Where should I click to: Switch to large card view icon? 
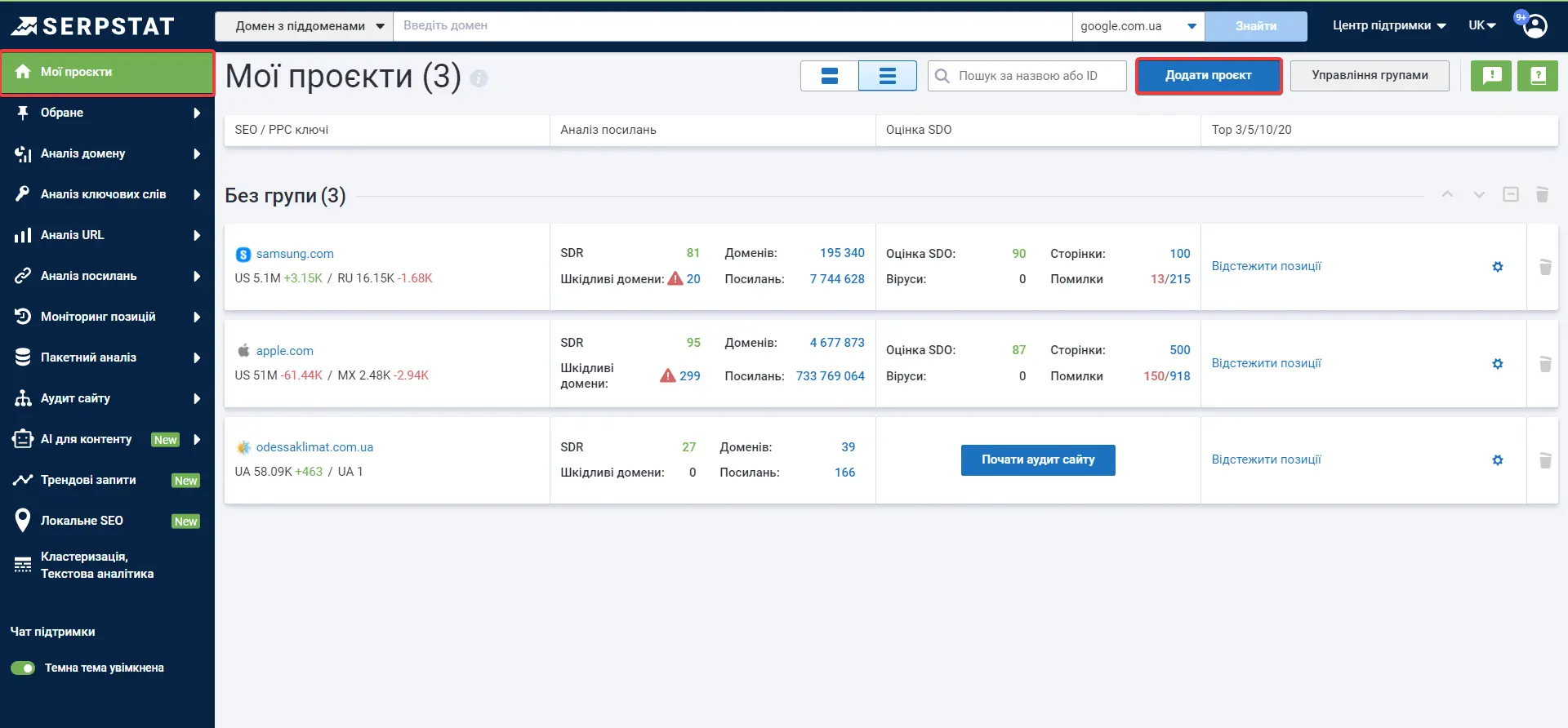point(830,76)
